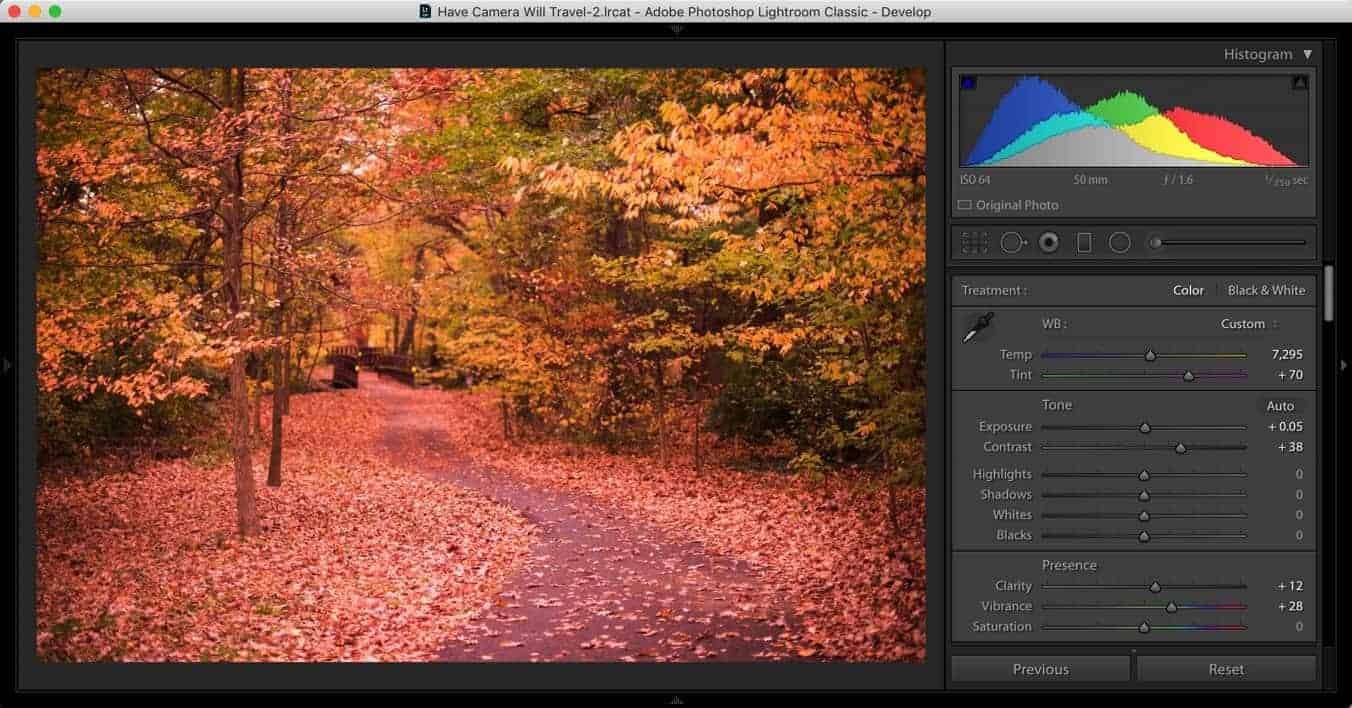Image resolution: width=1352 pixels, height=708 pixels.
Task: Pick the White Balance Selector eyedropper
Action: click(977, 328)
